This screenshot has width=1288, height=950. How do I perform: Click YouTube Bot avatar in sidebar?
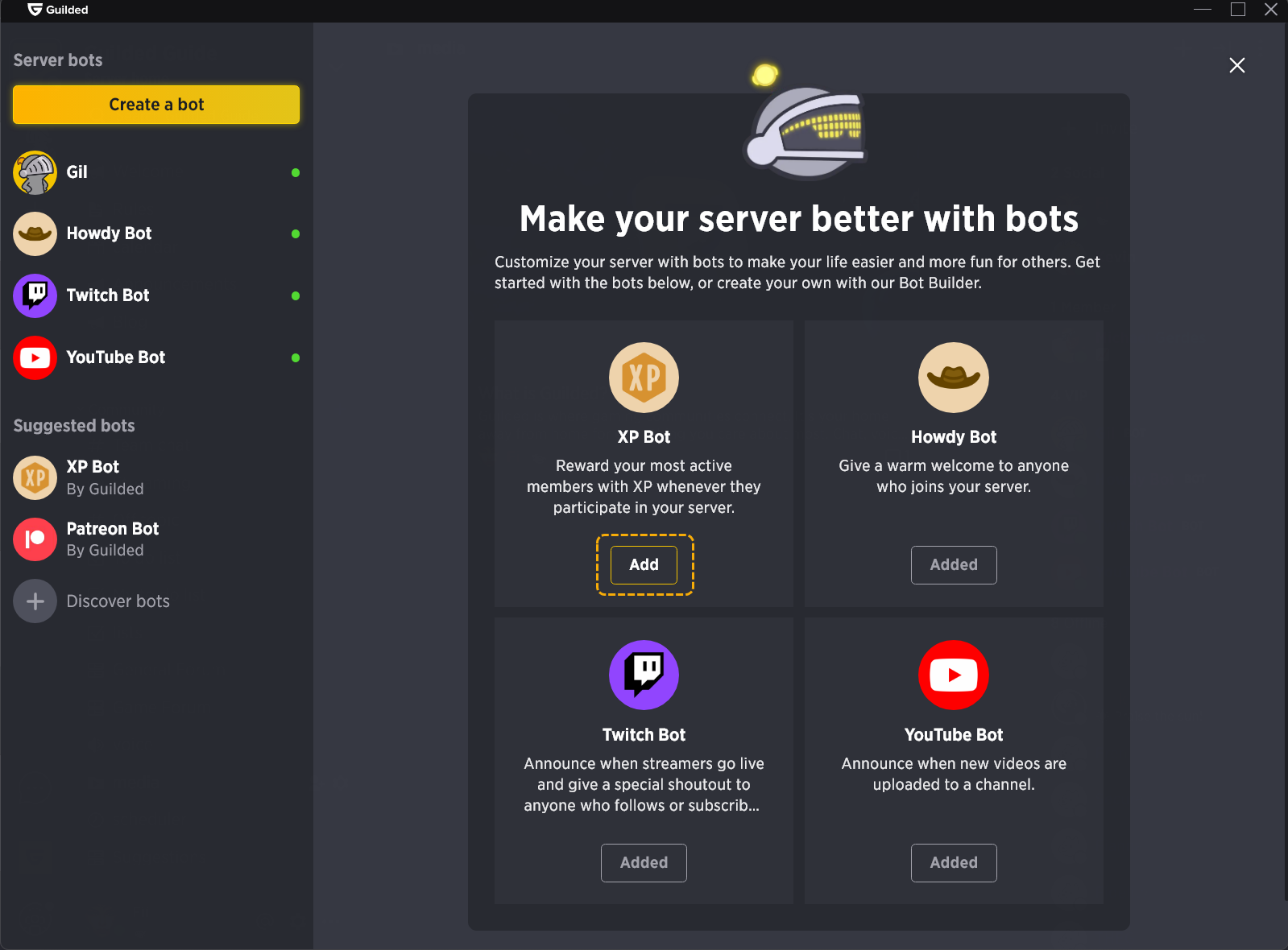35,357
